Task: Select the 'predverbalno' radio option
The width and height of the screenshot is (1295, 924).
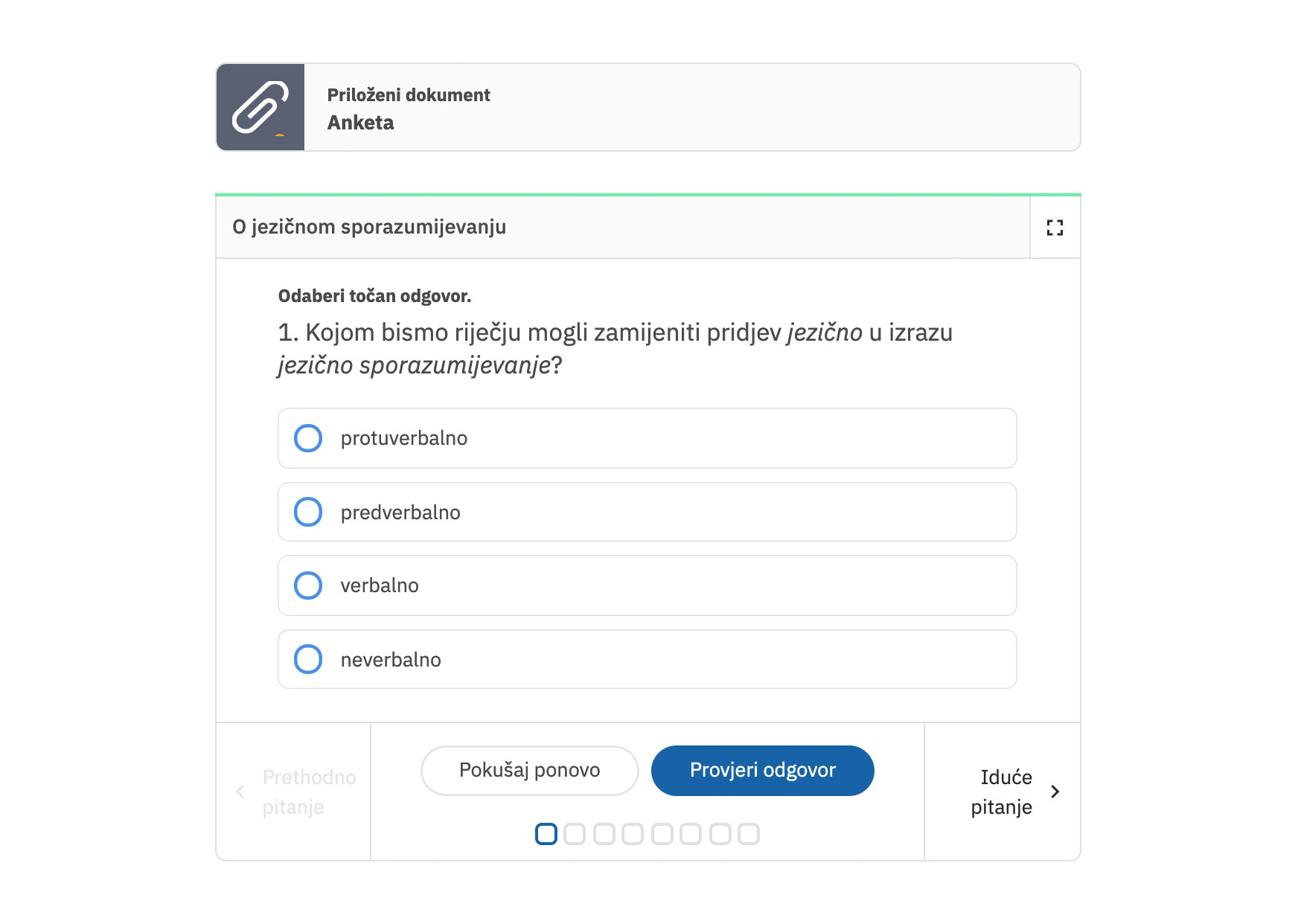Action: [x=308, y=512]
